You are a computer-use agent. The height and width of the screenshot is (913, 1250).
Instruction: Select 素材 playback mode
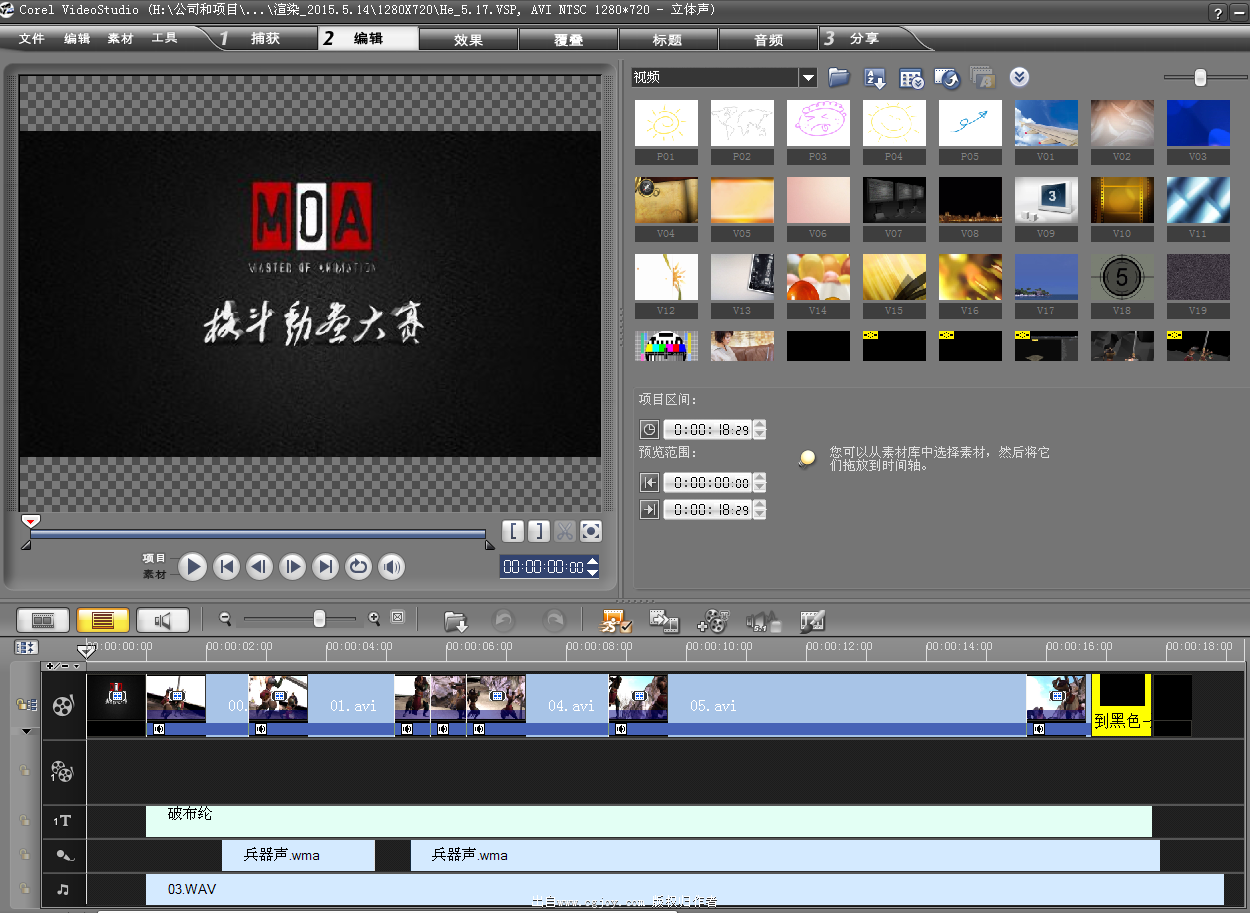(154, 574)
